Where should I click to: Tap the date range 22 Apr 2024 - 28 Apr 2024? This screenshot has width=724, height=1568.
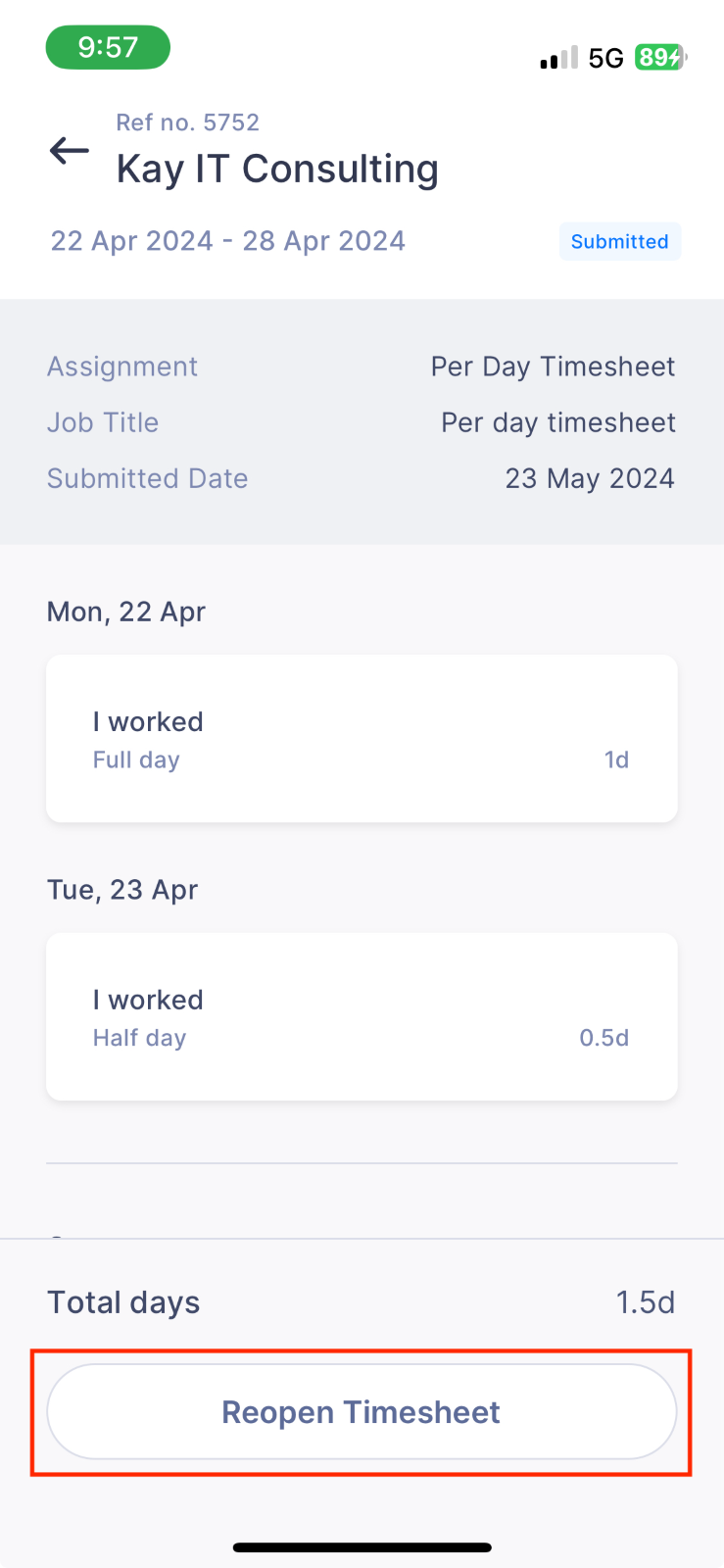point(228,241)
